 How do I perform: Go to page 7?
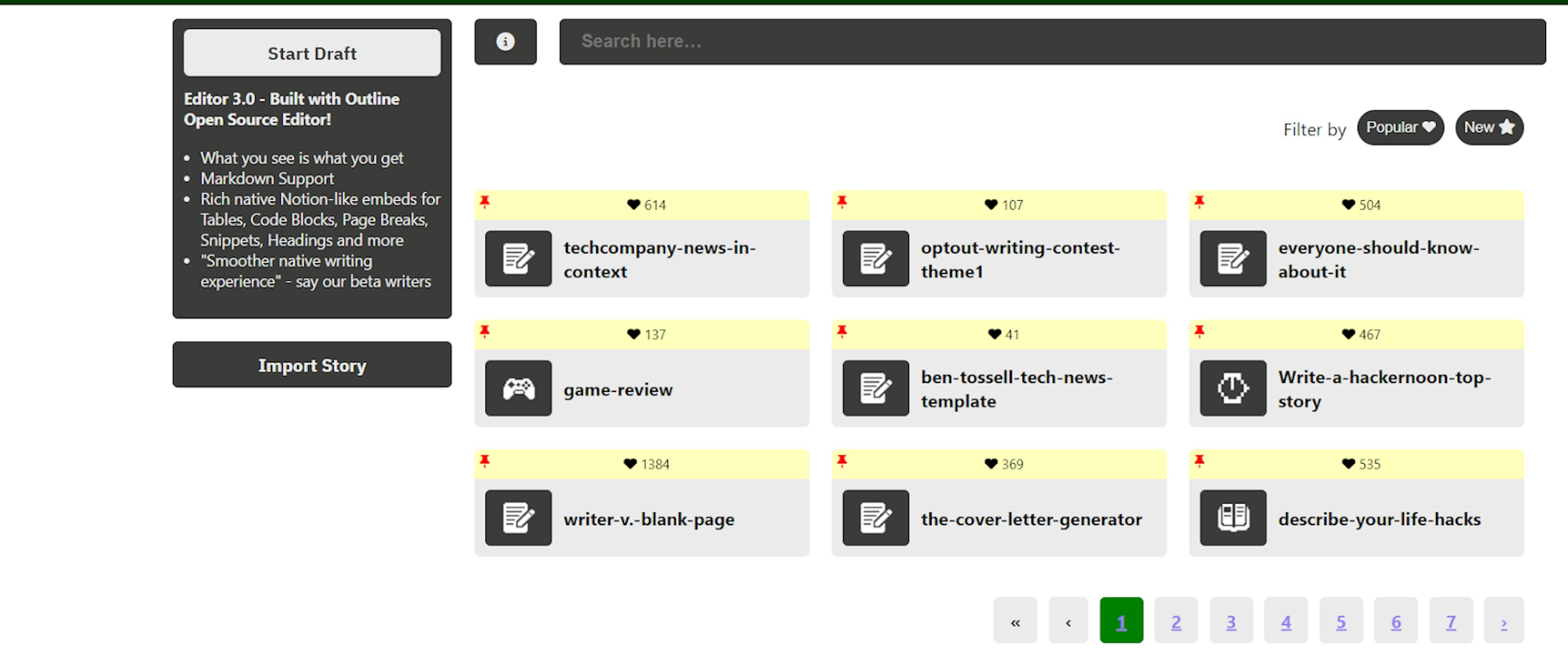pyautogui.click(x=1451, y=621)
